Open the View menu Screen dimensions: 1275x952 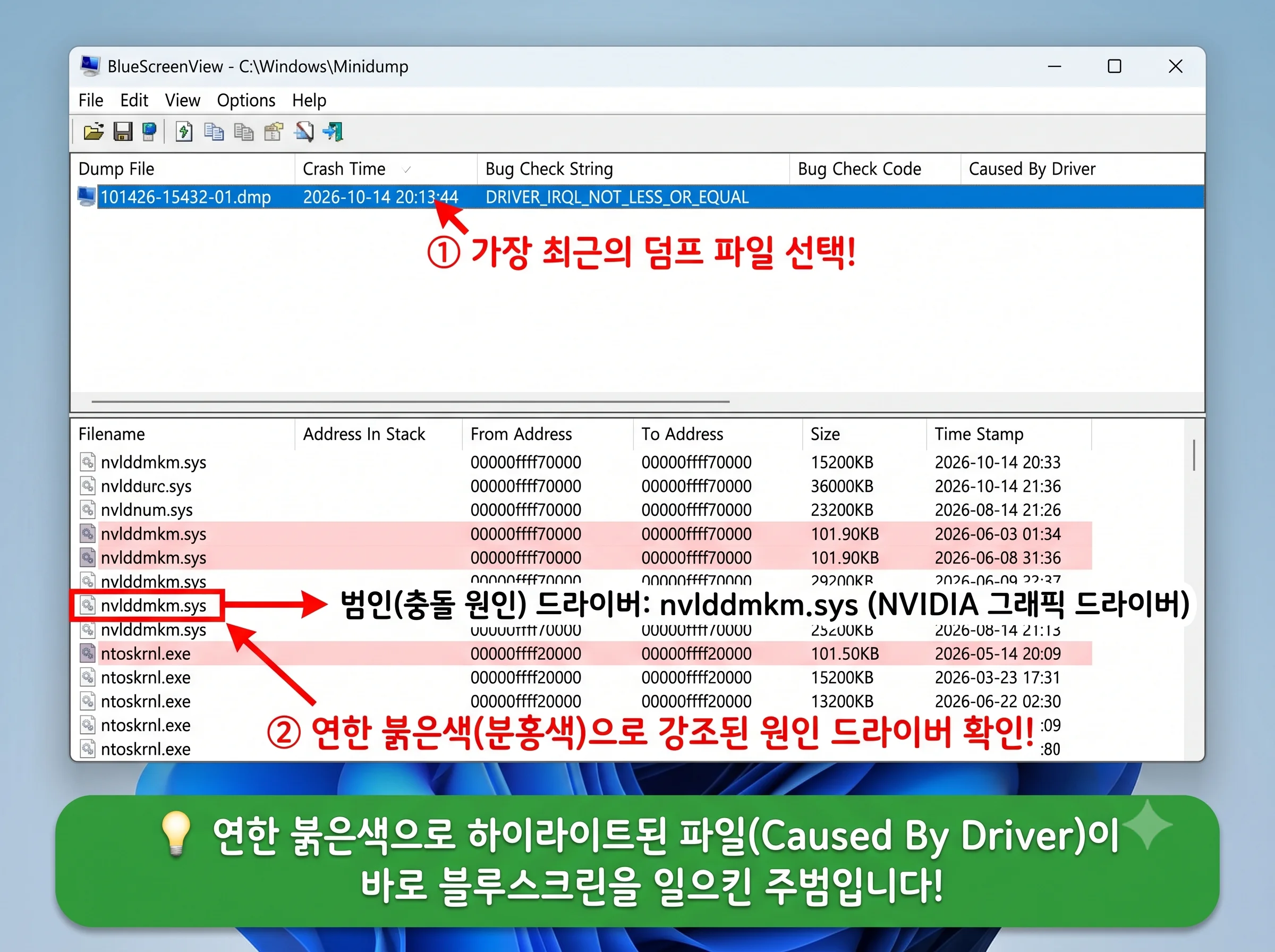[x=183, y=100]
